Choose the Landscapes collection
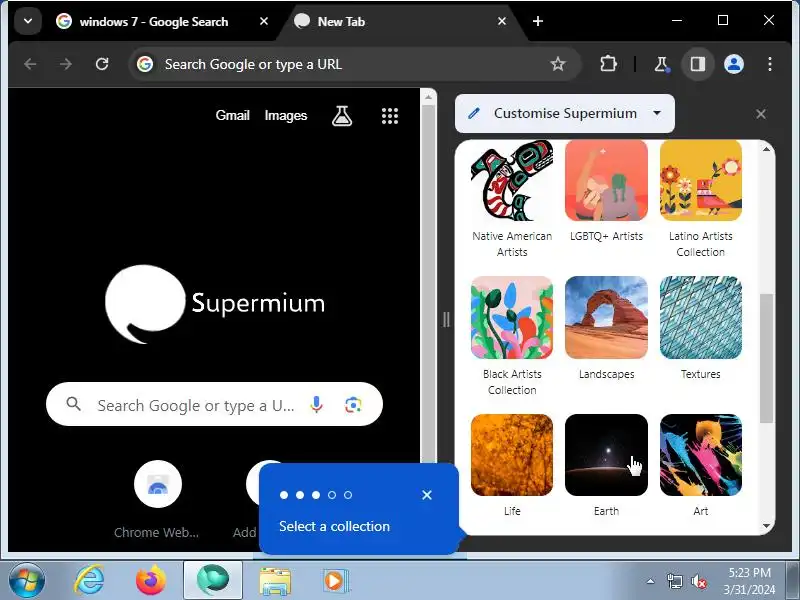Screen dimensions: 800x600 click(606, 328)
